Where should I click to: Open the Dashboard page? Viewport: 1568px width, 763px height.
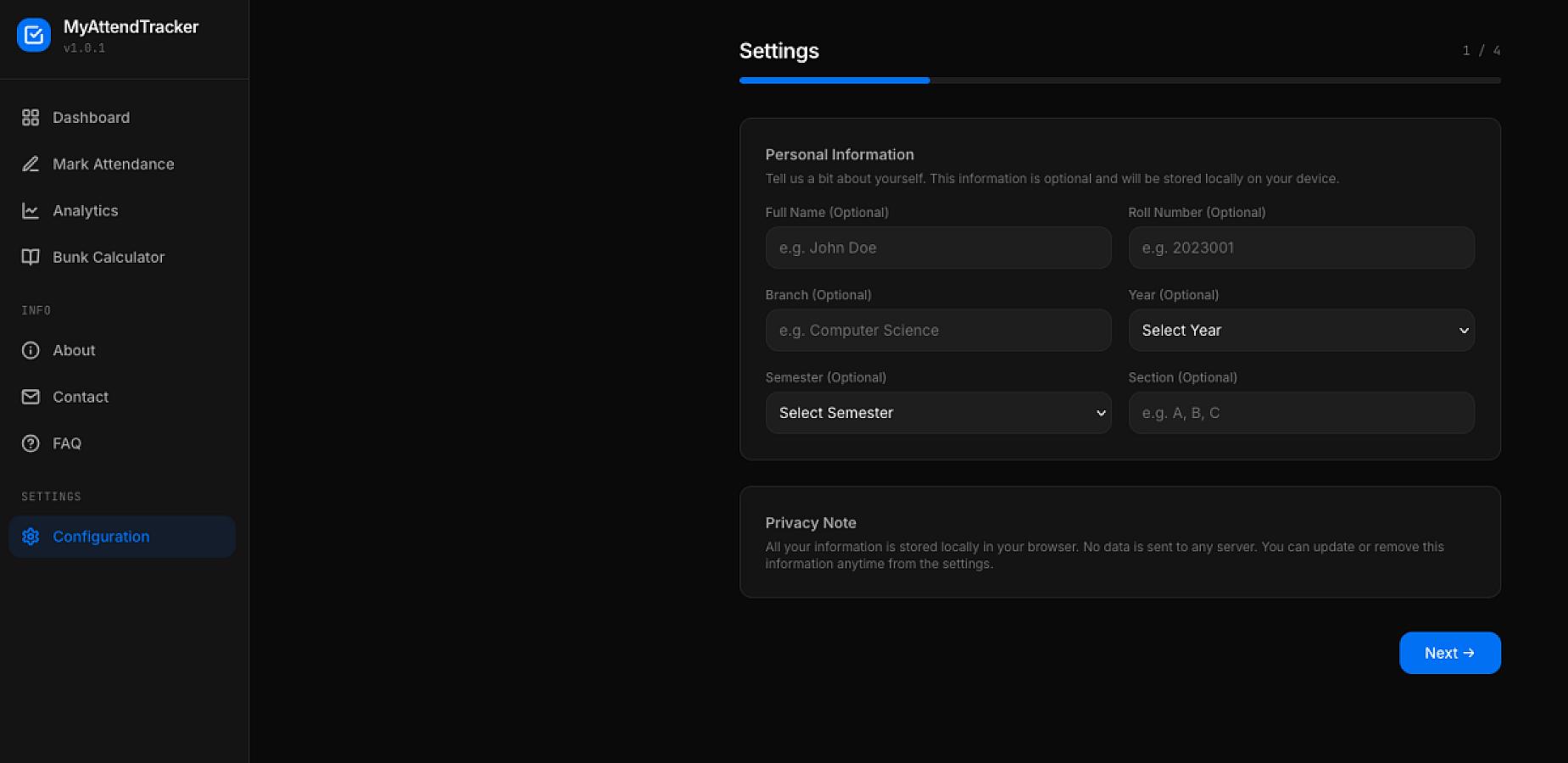coord(122,118)
